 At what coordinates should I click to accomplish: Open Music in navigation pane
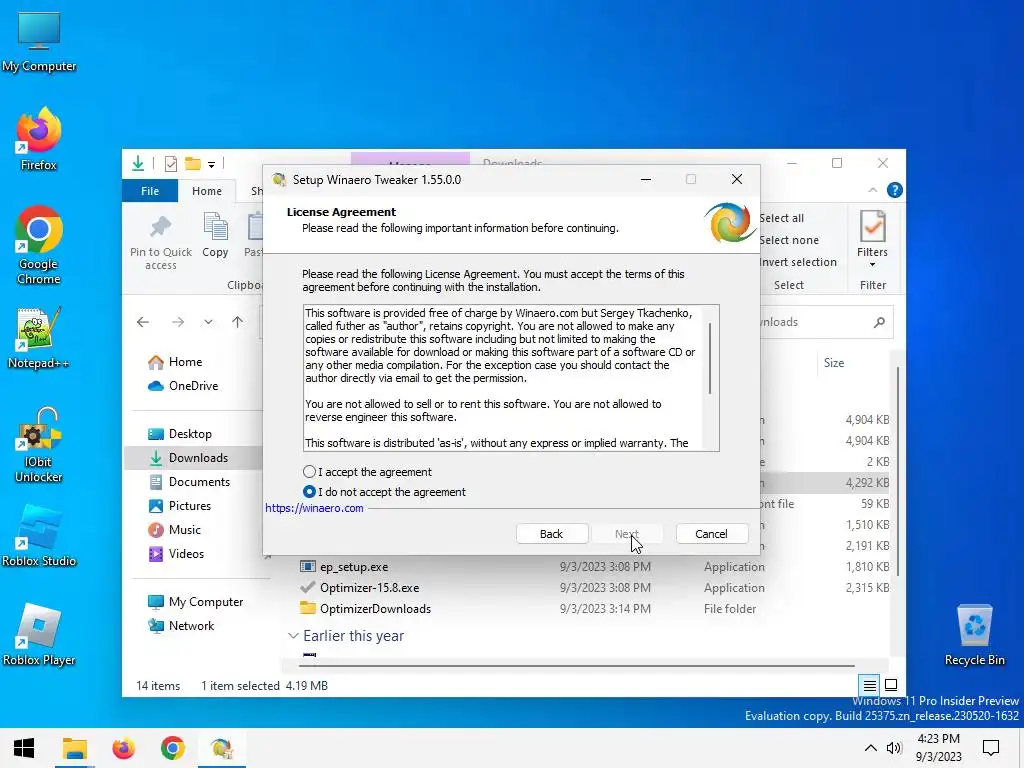click(184, 530)
